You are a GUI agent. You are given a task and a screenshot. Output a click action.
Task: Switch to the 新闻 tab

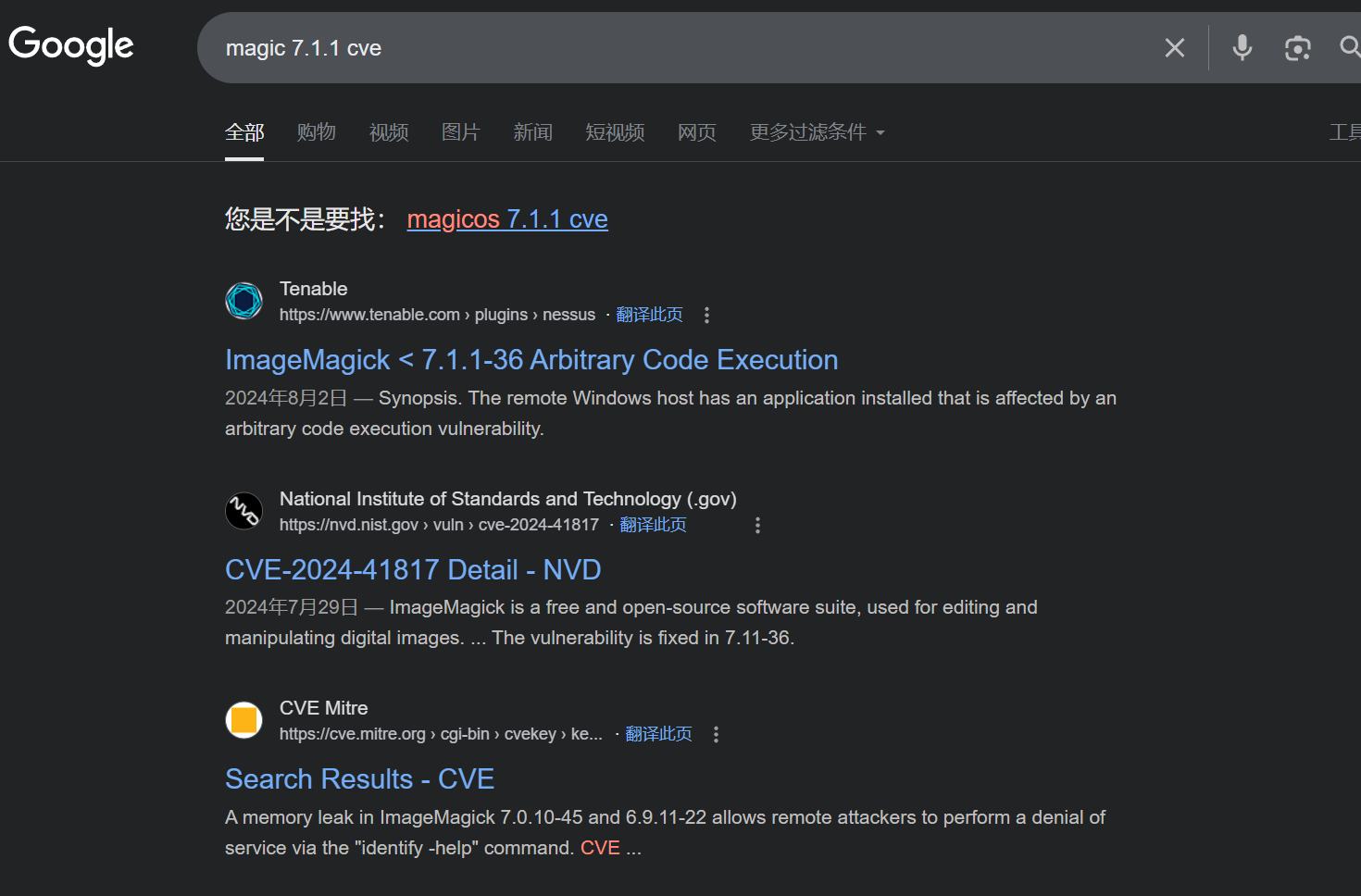coord(532,132)
